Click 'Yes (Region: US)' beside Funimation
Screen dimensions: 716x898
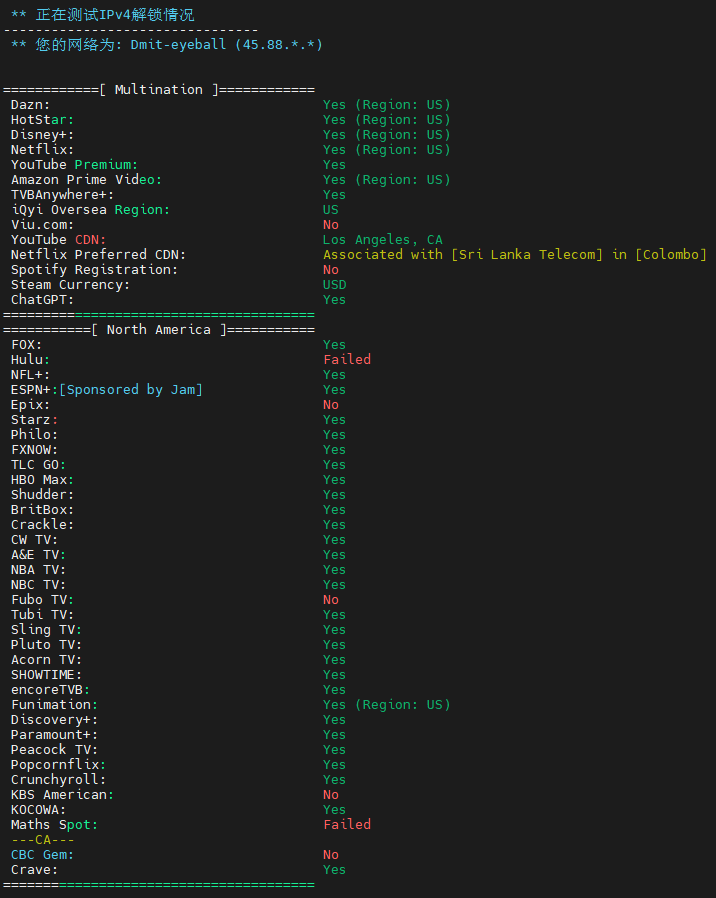pyautogui.click(x=387, y=705)
